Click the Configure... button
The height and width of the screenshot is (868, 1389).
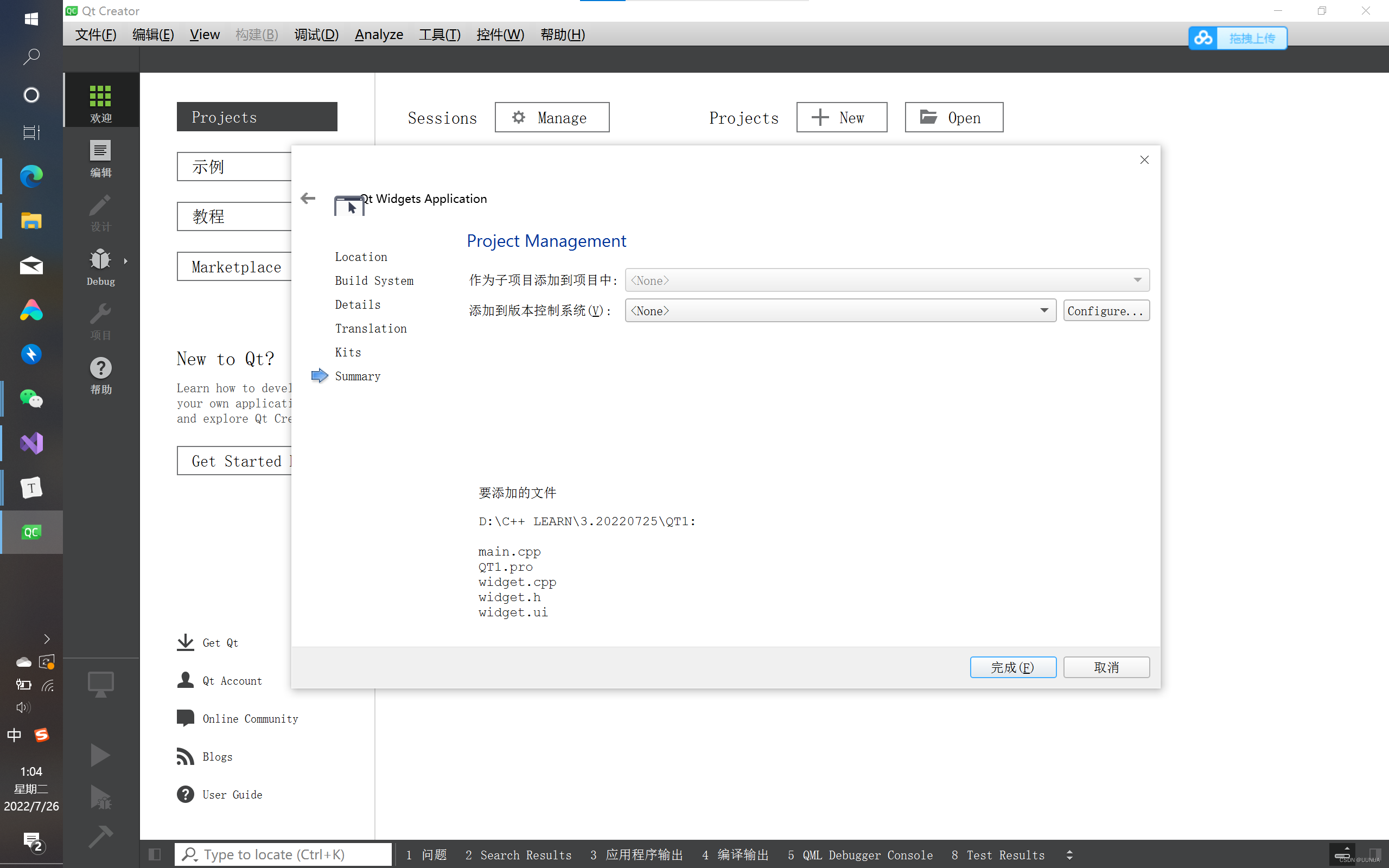pos(1106,310)
